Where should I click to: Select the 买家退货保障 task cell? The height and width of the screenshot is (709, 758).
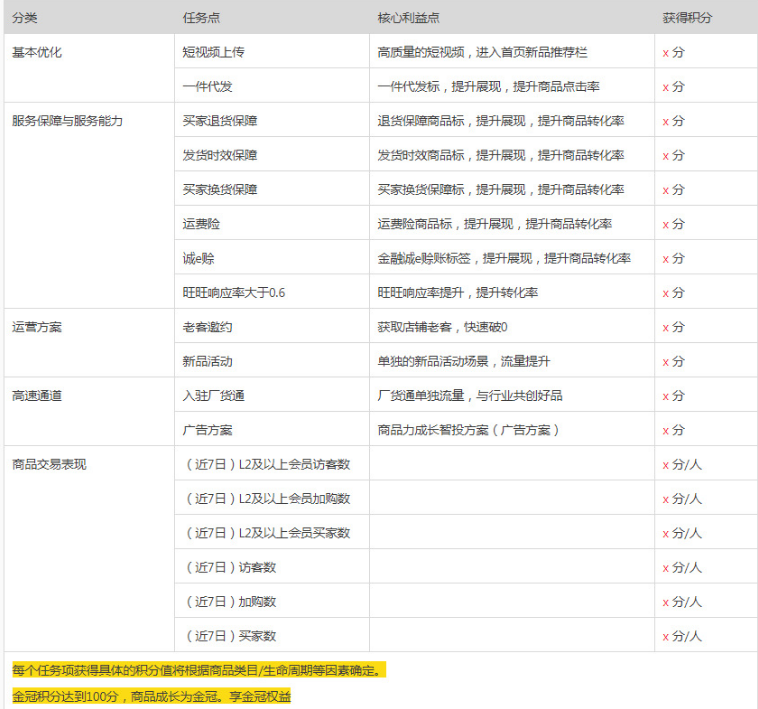[x=219, y=121]
